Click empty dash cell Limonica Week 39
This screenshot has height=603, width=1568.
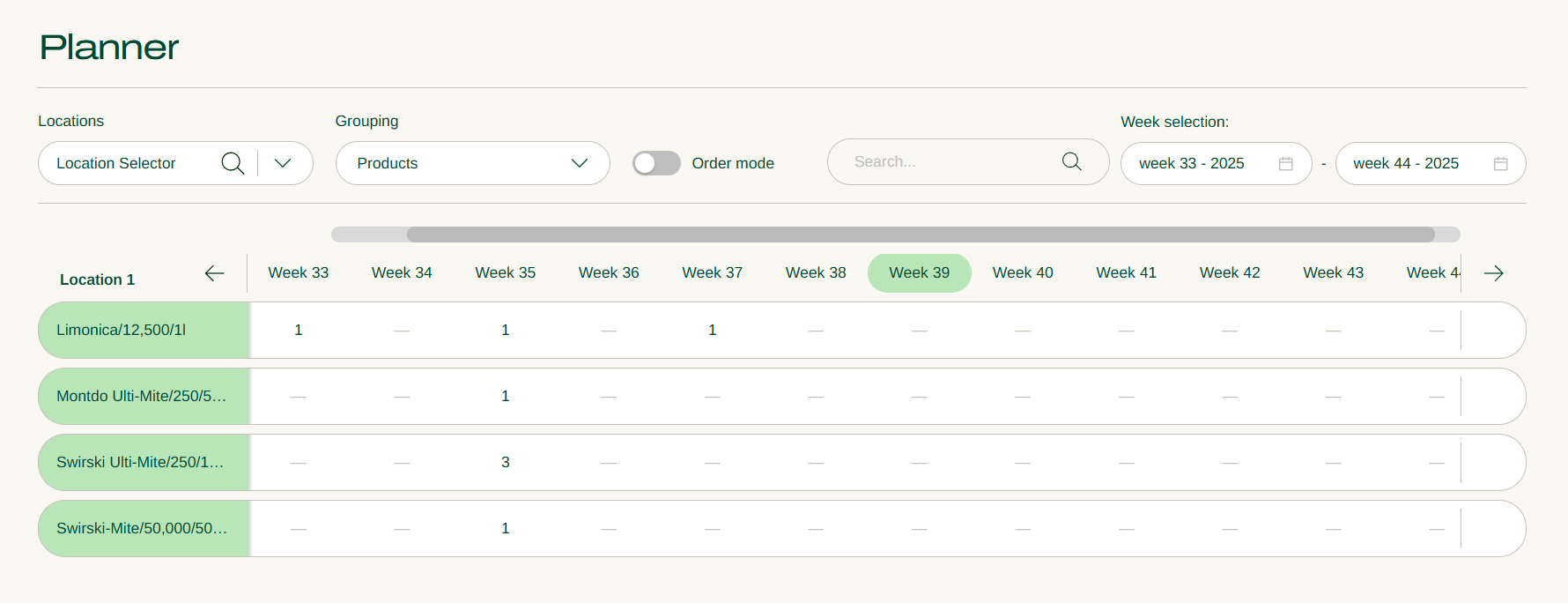click(x=920, y=331)
